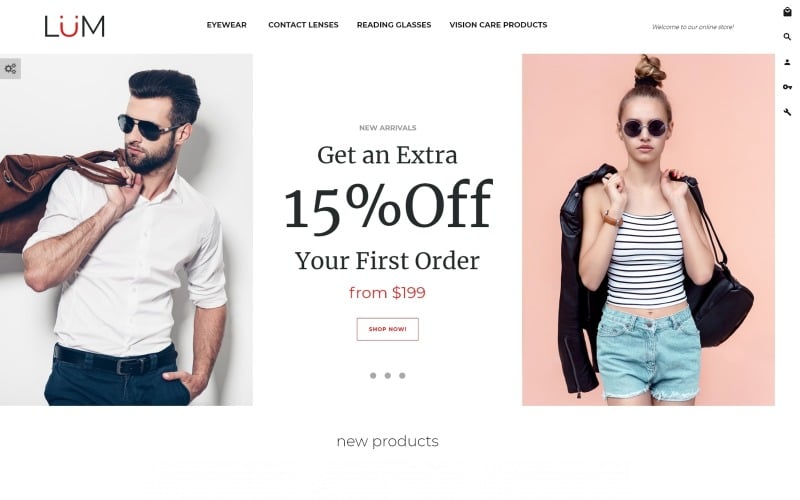Open the Eyewear menu
The image size is (800, 500).
coord(227,24)
